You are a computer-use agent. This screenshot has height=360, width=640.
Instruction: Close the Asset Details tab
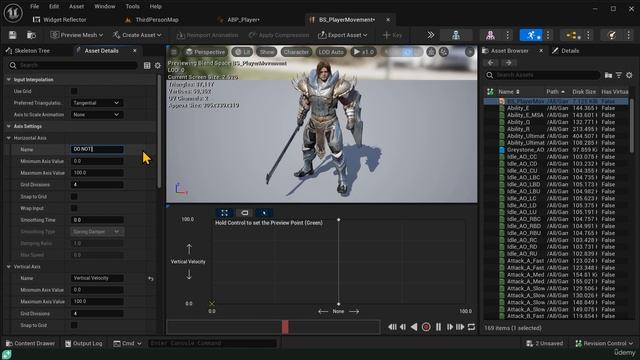click(x=135, y=51)
